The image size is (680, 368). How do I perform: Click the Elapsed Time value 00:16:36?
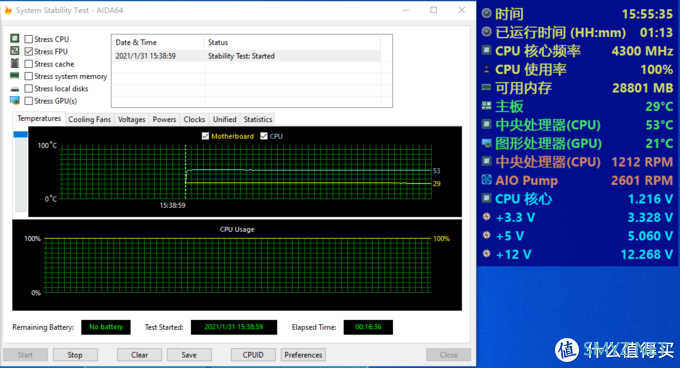(368, 327)
